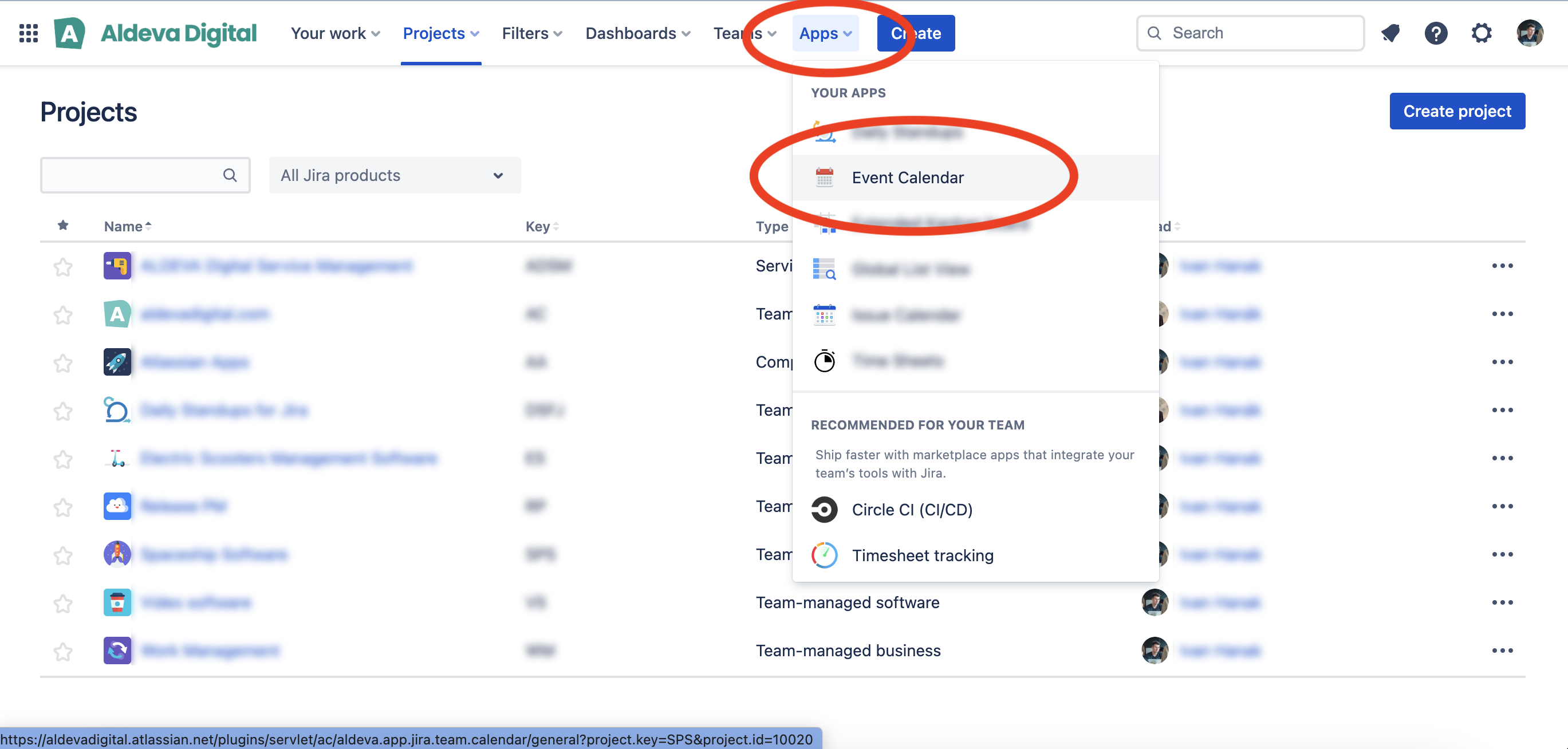Open the user profile avatar
The image size is (1568, 749).
(x=1530, y=33)
